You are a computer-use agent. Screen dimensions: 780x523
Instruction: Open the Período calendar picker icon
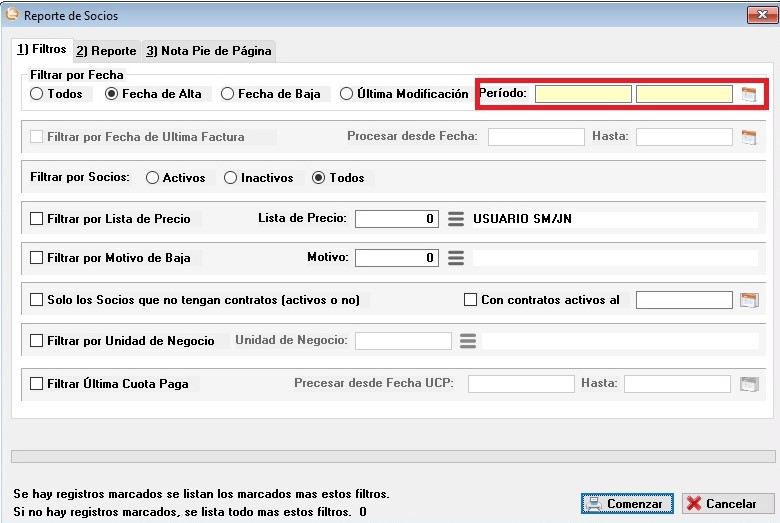(x=749, y=94)
